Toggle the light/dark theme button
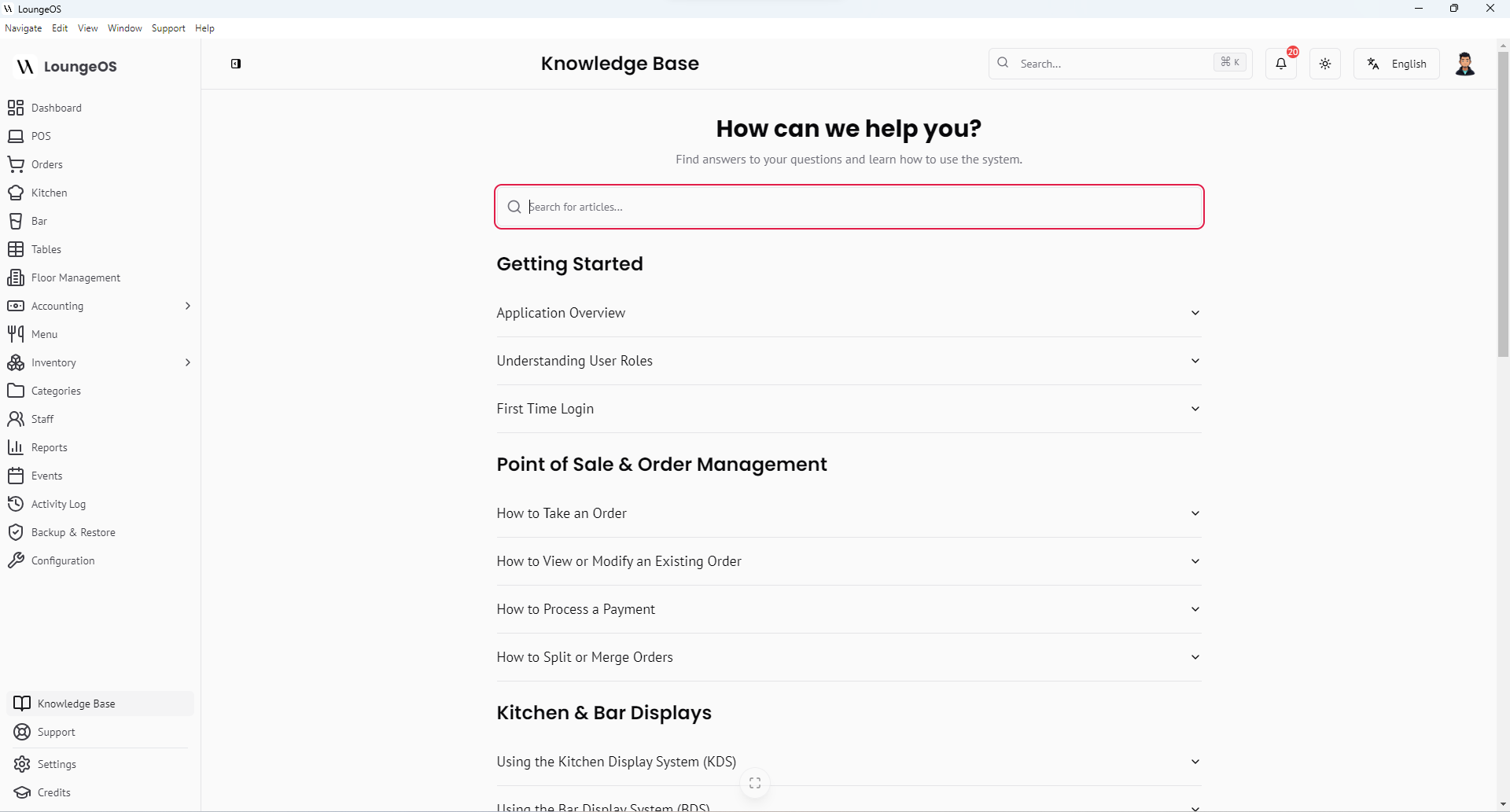The image size is (1510, 812). pyautogui.click(x=1325, y=64)
